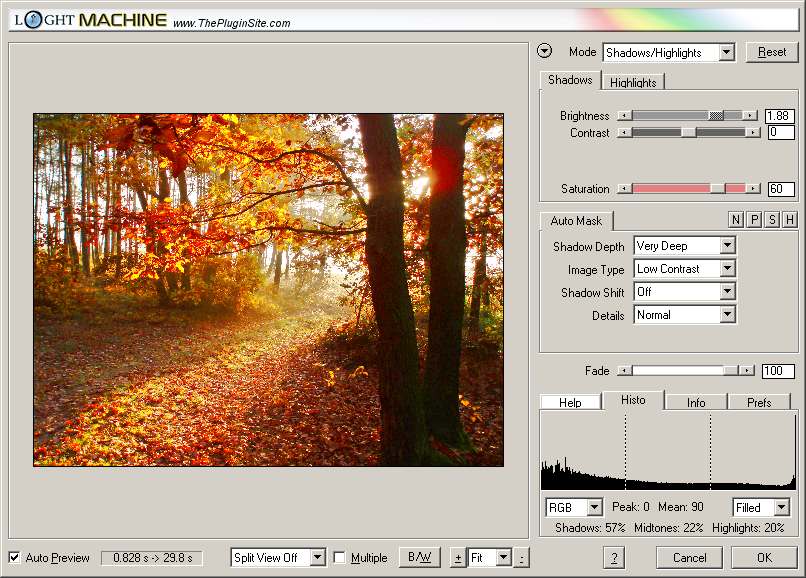Click the Saturation value field 60

[x=781, y=189]
